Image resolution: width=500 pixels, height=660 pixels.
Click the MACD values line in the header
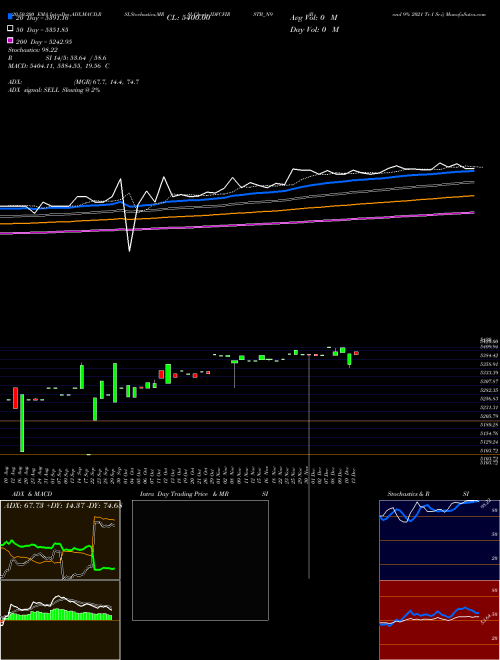pos(59,66)
